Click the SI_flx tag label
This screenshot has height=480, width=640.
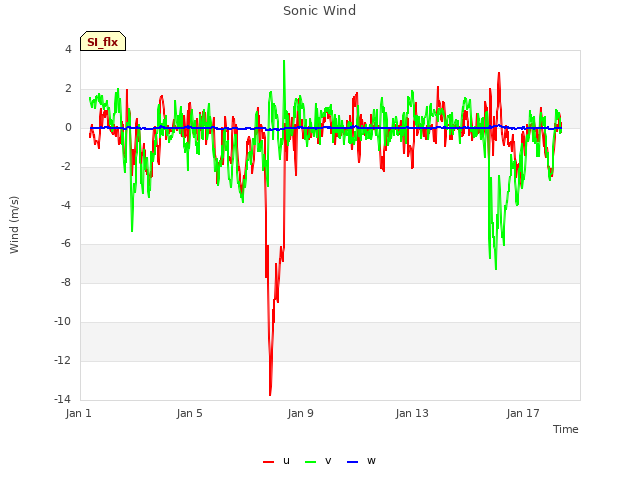103,42
